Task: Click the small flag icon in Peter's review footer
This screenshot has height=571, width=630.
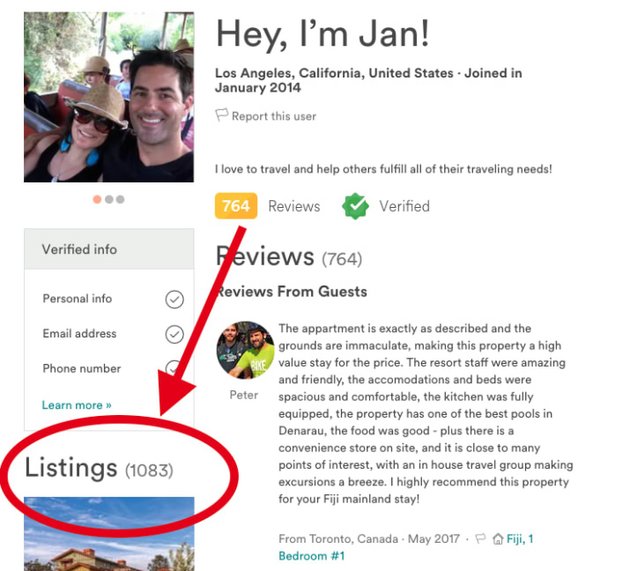Action: click(x=480, y=539)
